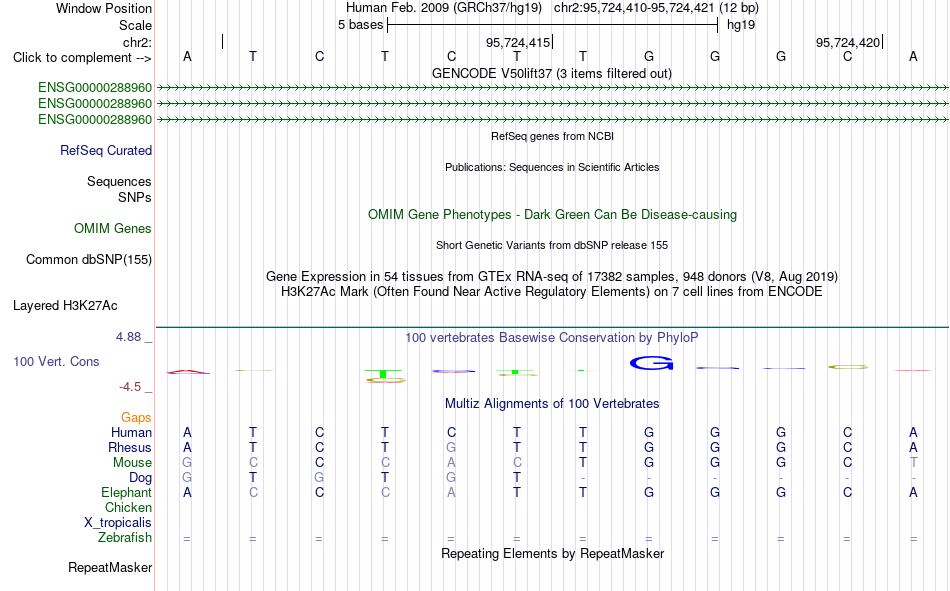Select the Mouse species row label

(132, 462)
